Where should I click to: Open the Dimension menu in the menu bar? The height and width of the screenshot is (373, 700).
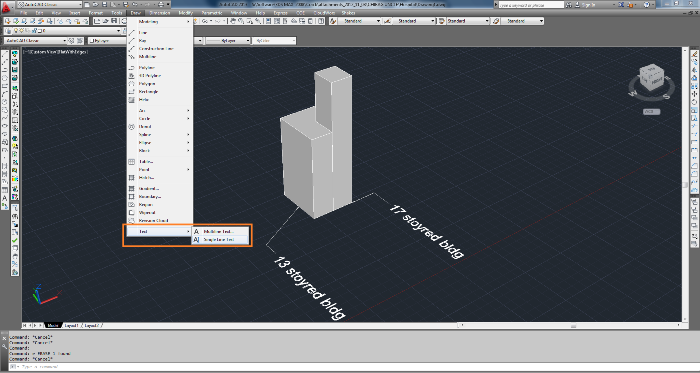point(160,13)
